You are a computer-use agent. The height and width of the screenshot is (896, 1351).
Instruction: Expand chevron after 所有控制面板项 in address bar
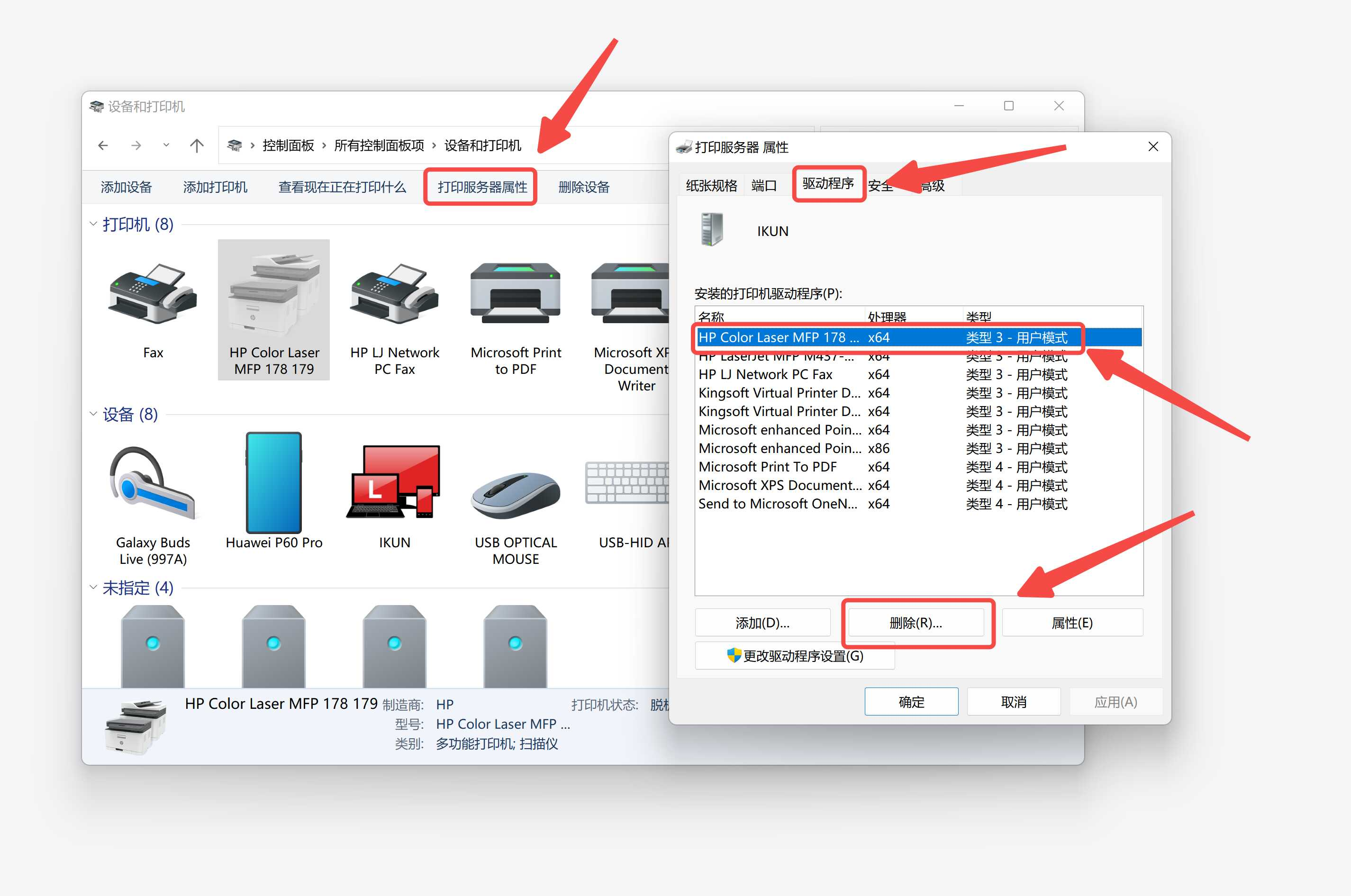(435, 146)
